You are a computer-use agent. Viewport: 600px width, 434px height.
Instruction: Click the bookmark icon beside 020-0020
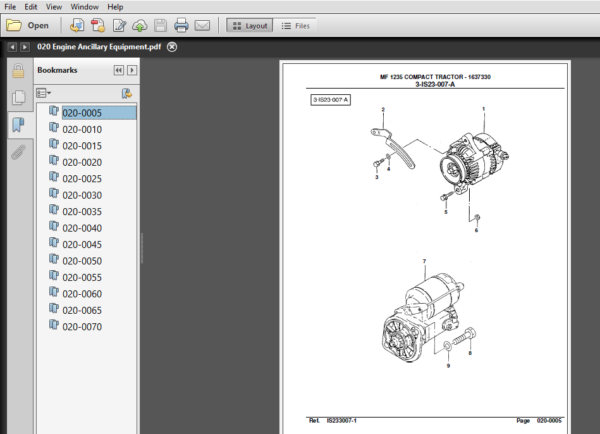point(54,160)
